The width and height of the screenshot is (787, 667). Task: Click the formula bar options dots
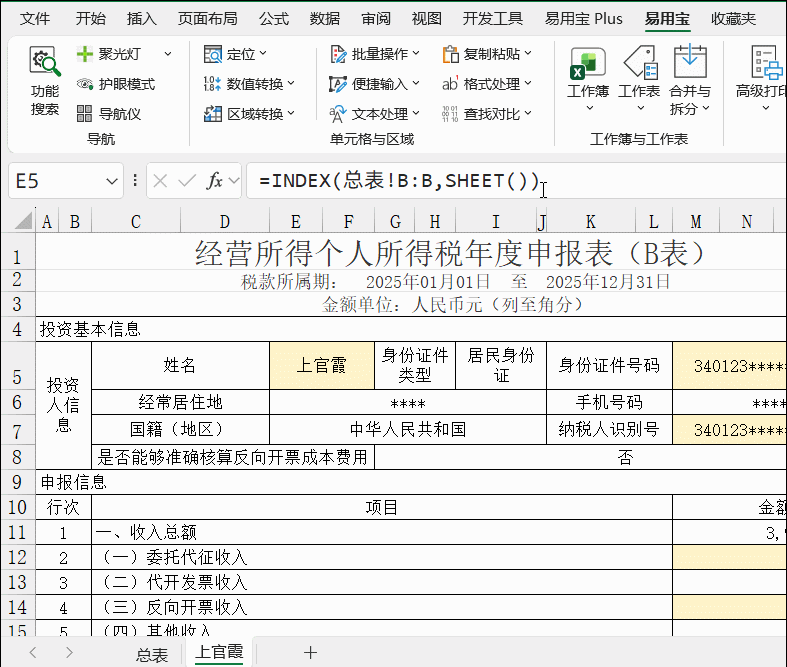135,180
